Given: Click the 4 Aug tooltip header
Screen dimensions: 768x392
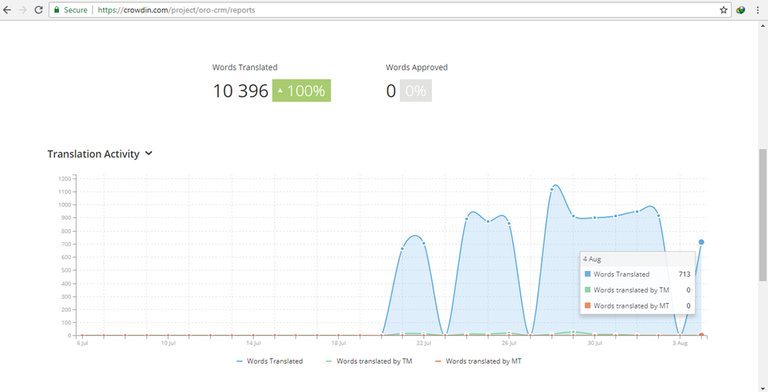Looking at the screenshot, I should (592, 259).
